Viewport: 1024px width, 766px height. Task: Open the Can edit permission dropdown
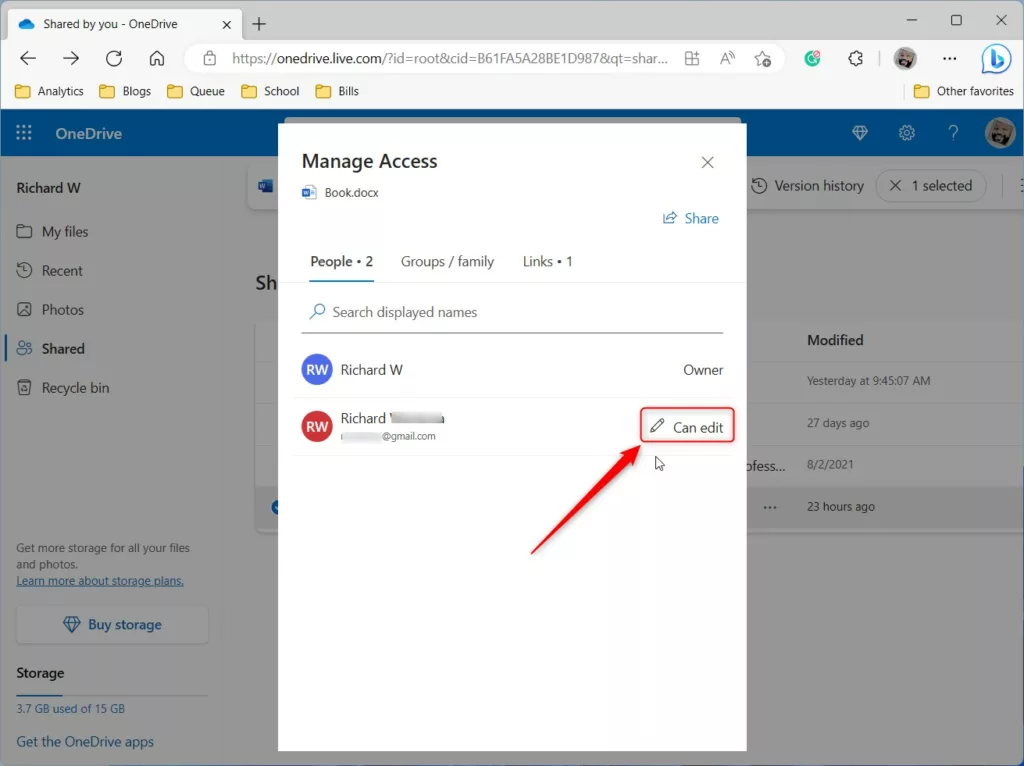point(687,426)
